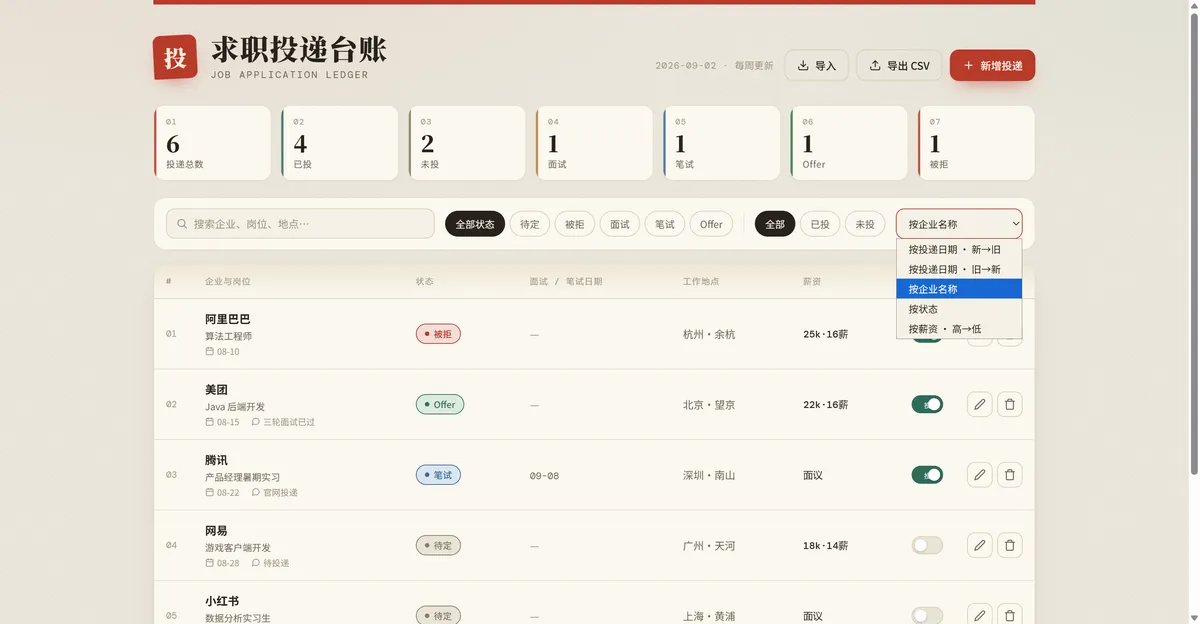The image size is (1200, 624).
Task: Choose highlighted 按企业名称 option in list
Action: [959, 289]
